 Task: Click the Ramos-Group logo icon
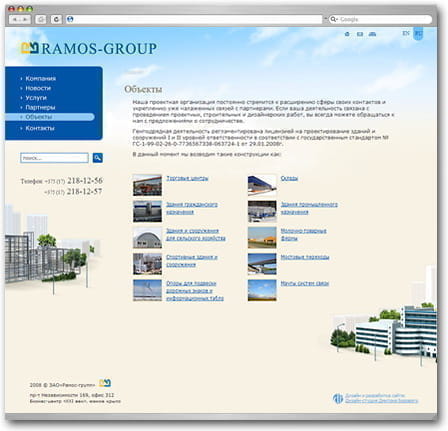pos(30,48)
